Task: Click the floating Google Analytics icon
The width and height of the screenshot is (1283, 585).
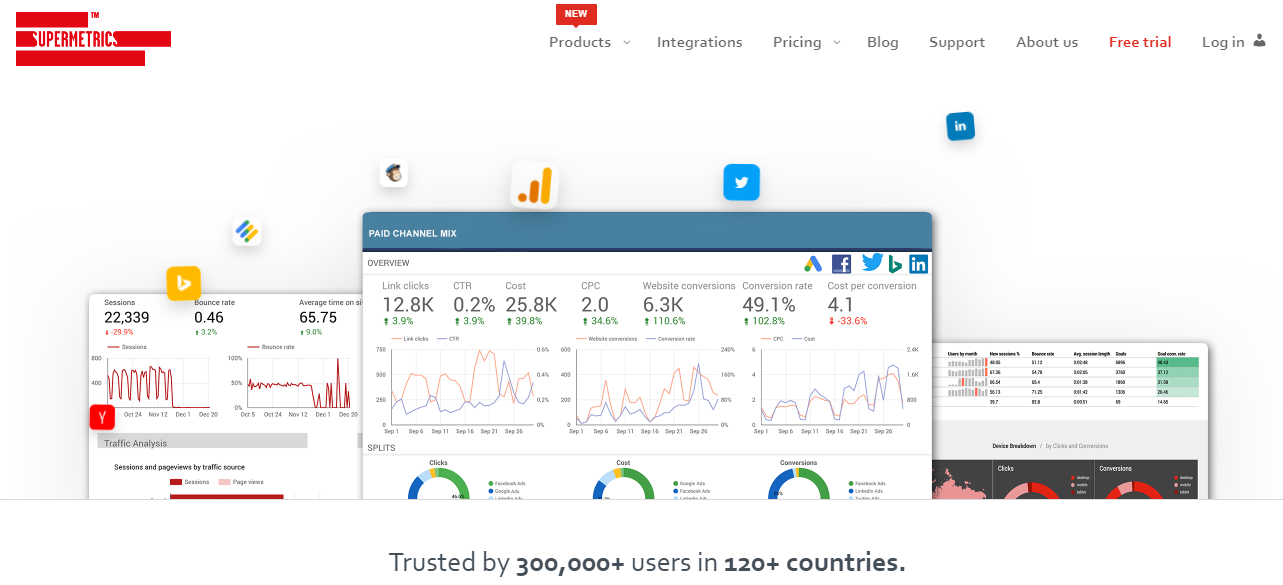Action: (534, 185)
